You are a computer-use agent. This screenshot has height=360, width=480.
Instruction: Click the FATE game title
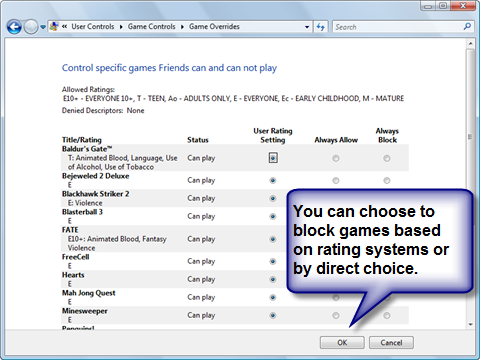[x=70, y=230]
